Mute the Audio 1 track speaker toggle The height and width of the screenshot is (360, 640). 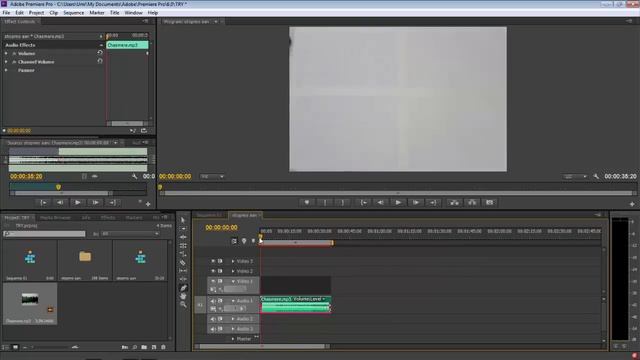213,301
